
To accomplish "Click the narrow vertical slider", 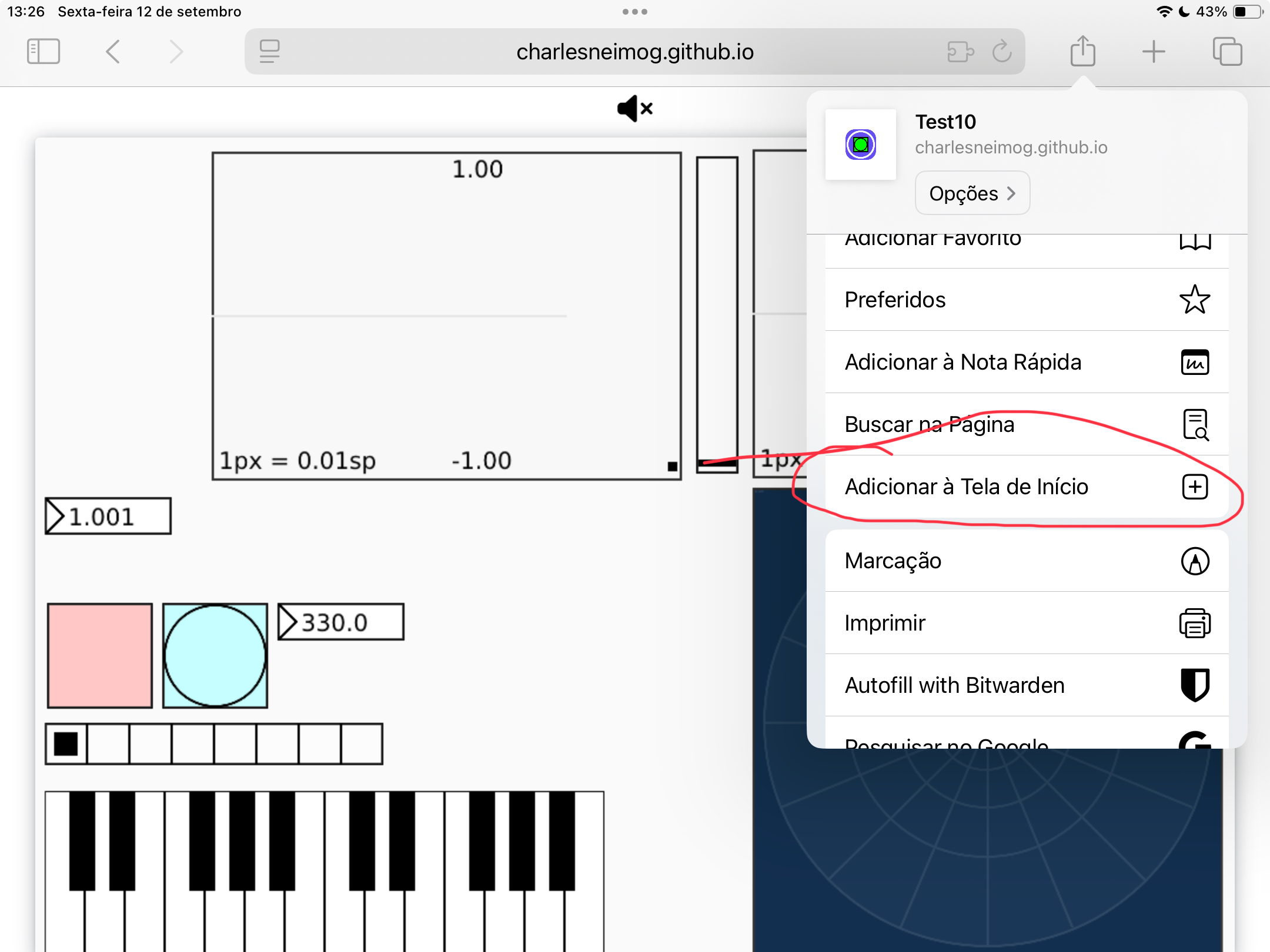I will [x=717, y=314].
